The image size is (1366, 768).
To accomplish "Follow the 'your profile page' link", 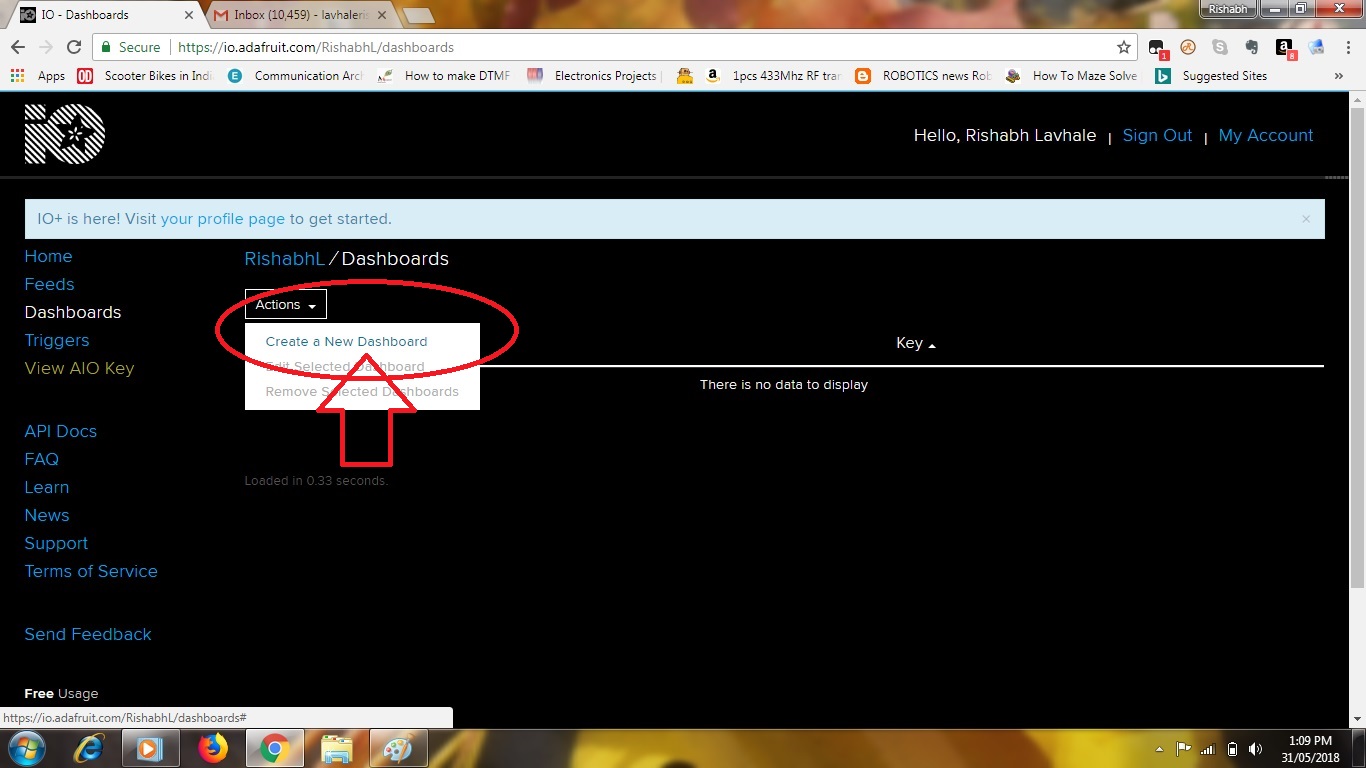I will [x=223, y=219].
